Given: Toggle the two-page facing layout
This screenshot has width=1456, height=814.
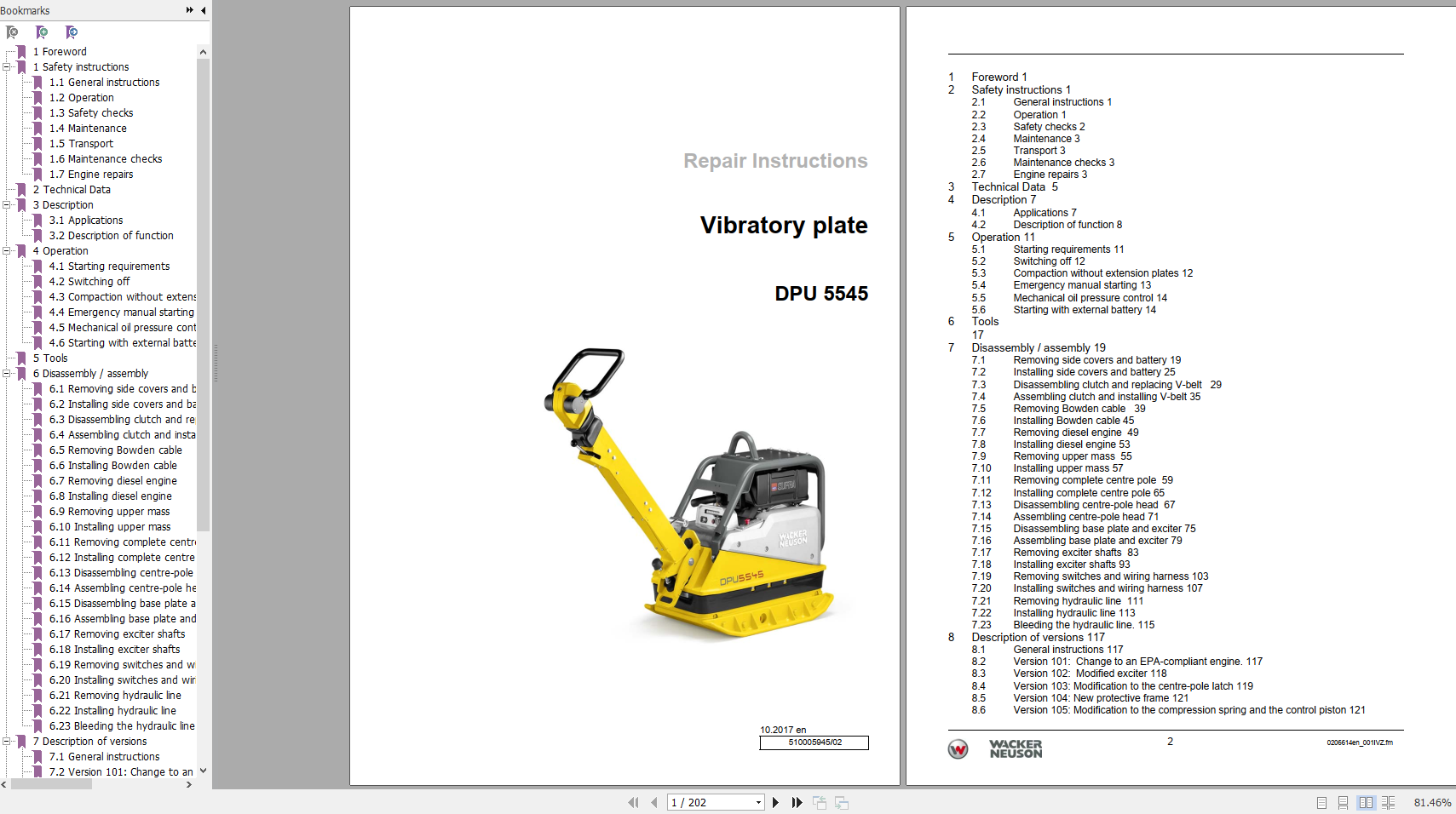Looking at the screenshot, I should [x=1367, y=802].
